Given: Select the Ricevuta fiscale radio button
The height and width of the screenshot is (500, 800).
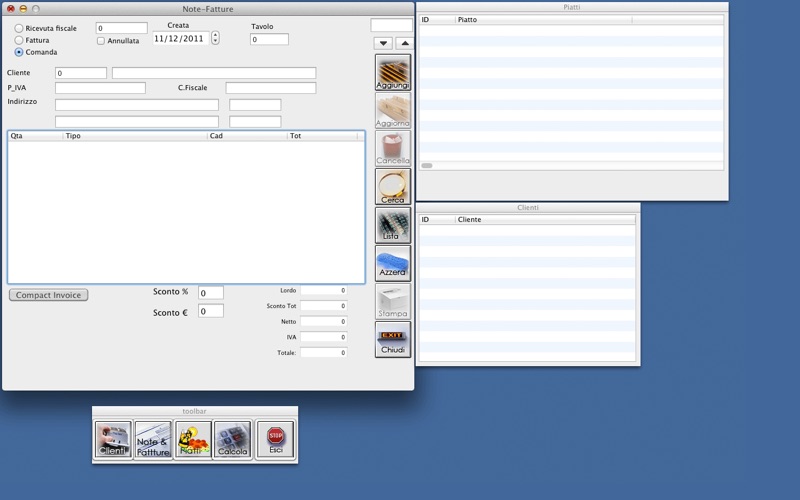Looking at the screenshot, I should click(x=19, y=28).
